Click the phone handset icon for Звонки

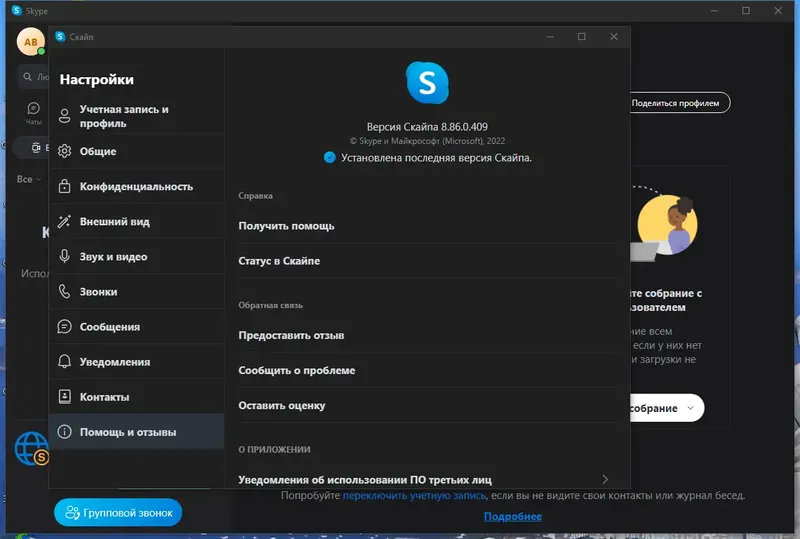pos(64,291)
